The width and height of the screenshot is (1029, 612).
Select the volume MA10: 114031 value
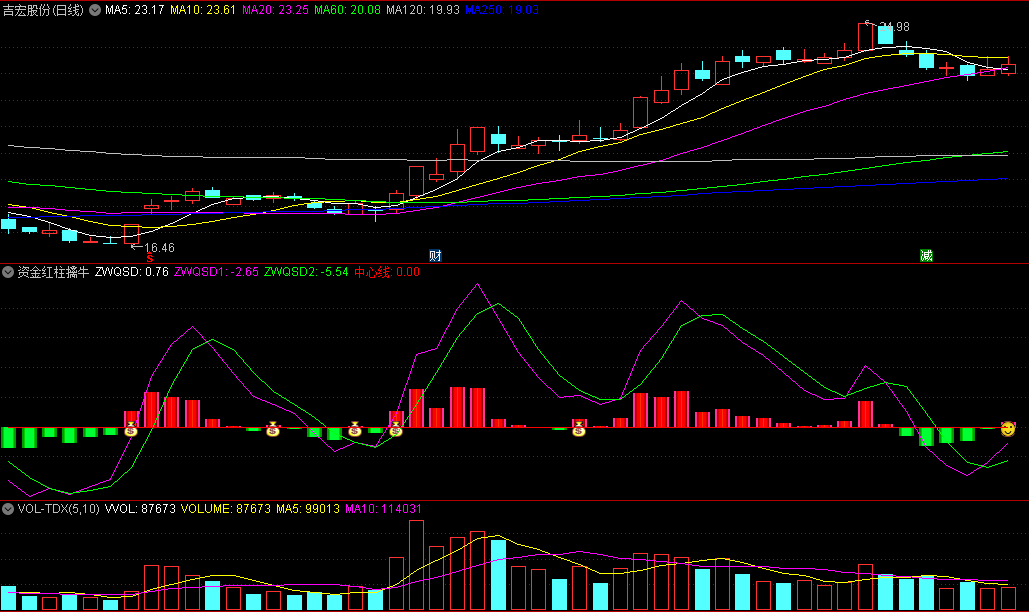click(383, 509)
